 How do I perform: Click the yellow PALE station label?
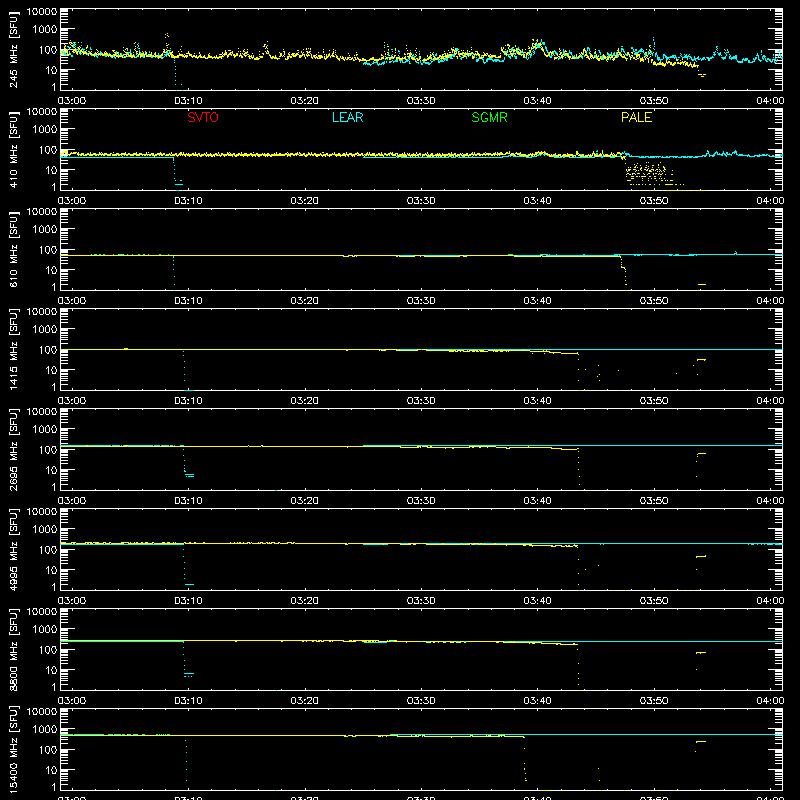click(636, 117)
